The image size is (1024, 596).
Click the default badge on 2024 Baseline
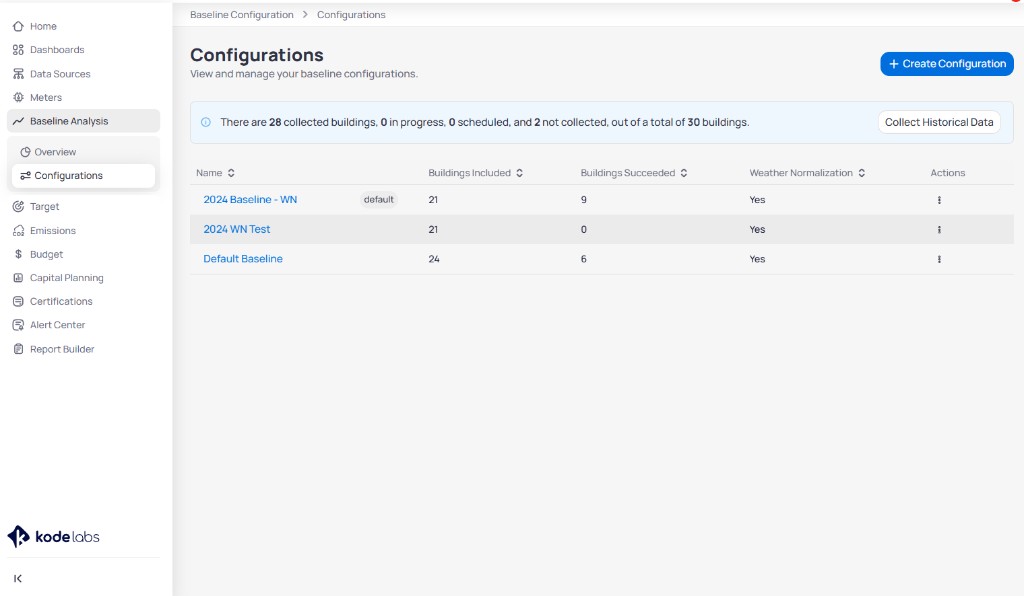pyautogui.click(x=379, y=200)
